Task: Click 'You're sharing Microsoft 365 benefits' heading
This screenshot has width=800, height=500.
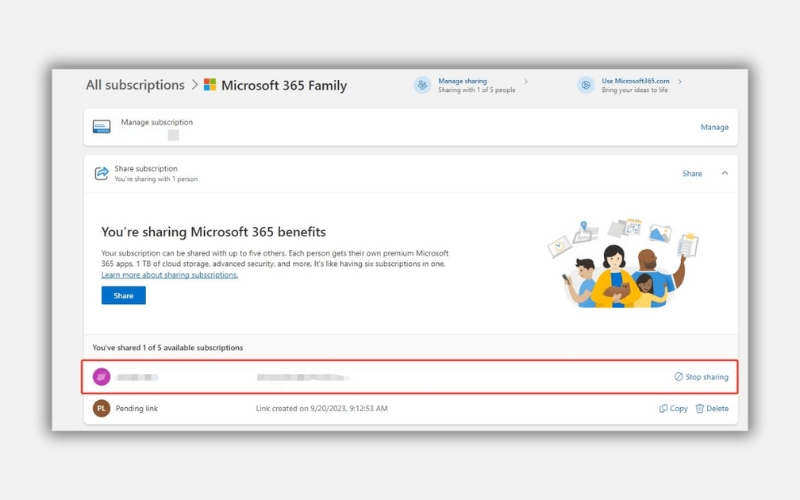Action: [x=213, y=232]
